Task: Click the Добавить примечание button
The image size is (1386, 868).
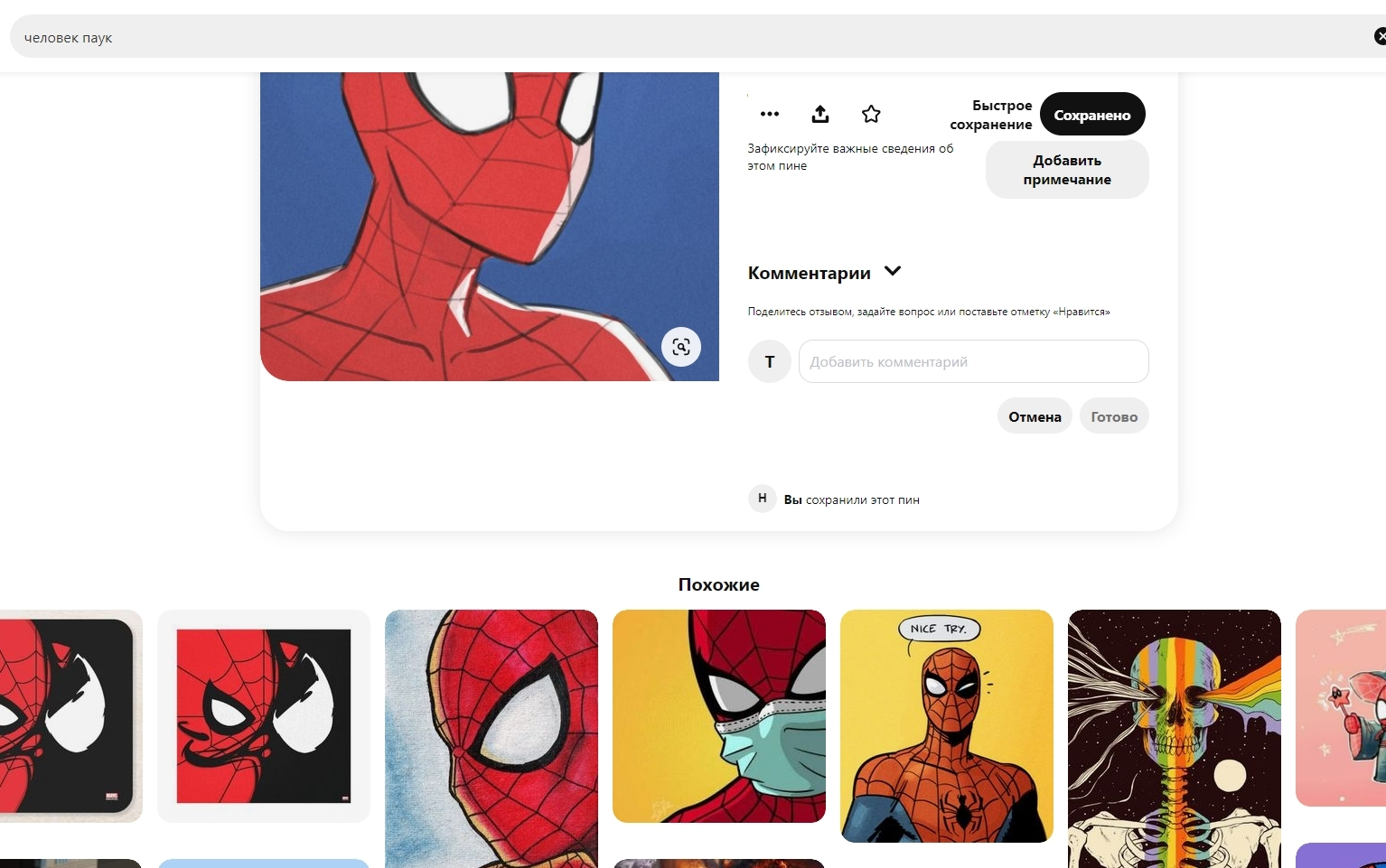Action: coord(1067,169)
